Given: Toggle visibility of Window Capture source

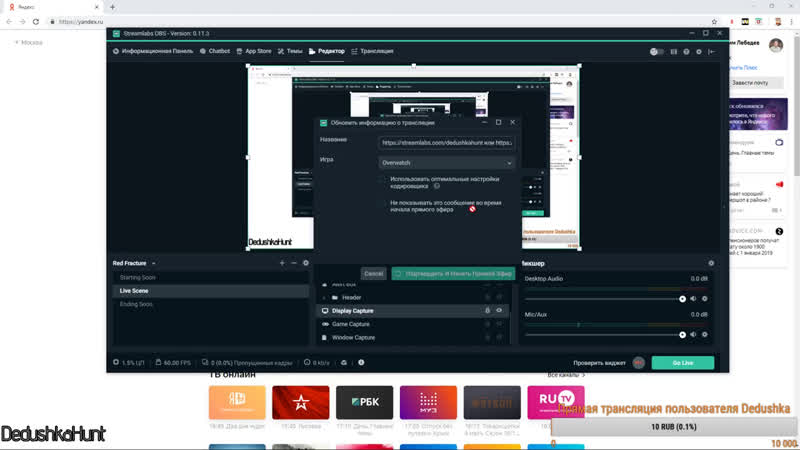Looking at the screenshot, I should click(499, 338).
